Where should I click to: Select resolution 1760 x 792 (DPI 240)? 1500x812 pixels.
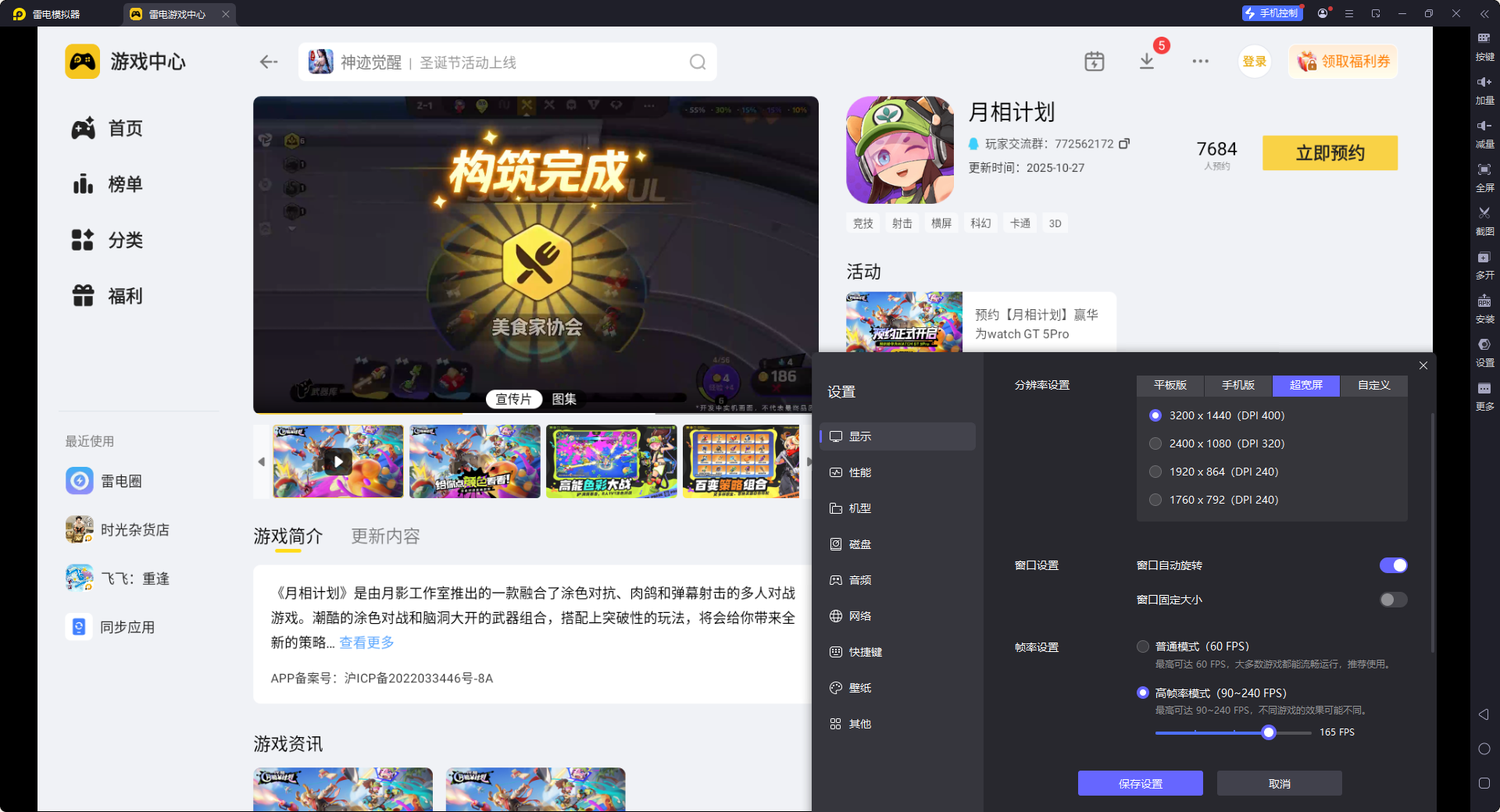tap(1215, 500)
